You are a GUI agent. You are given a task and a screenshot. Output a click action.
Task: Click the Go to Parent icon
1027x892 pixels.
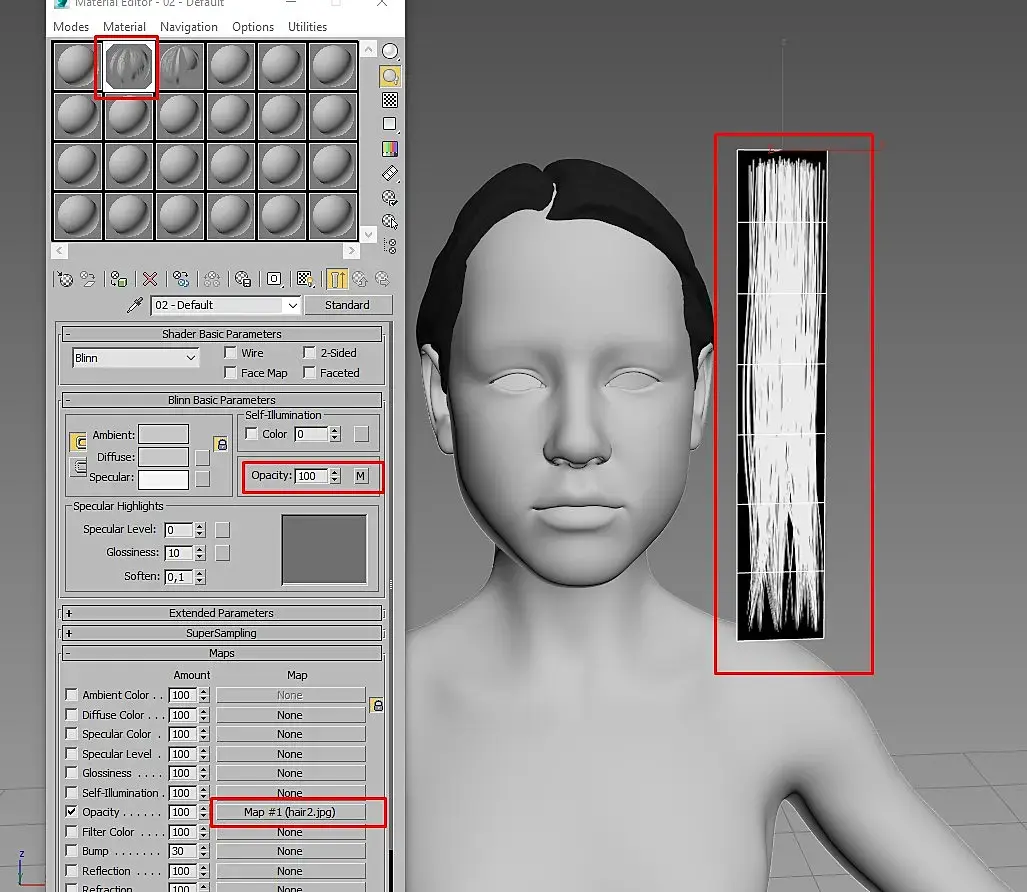[360, 280]
